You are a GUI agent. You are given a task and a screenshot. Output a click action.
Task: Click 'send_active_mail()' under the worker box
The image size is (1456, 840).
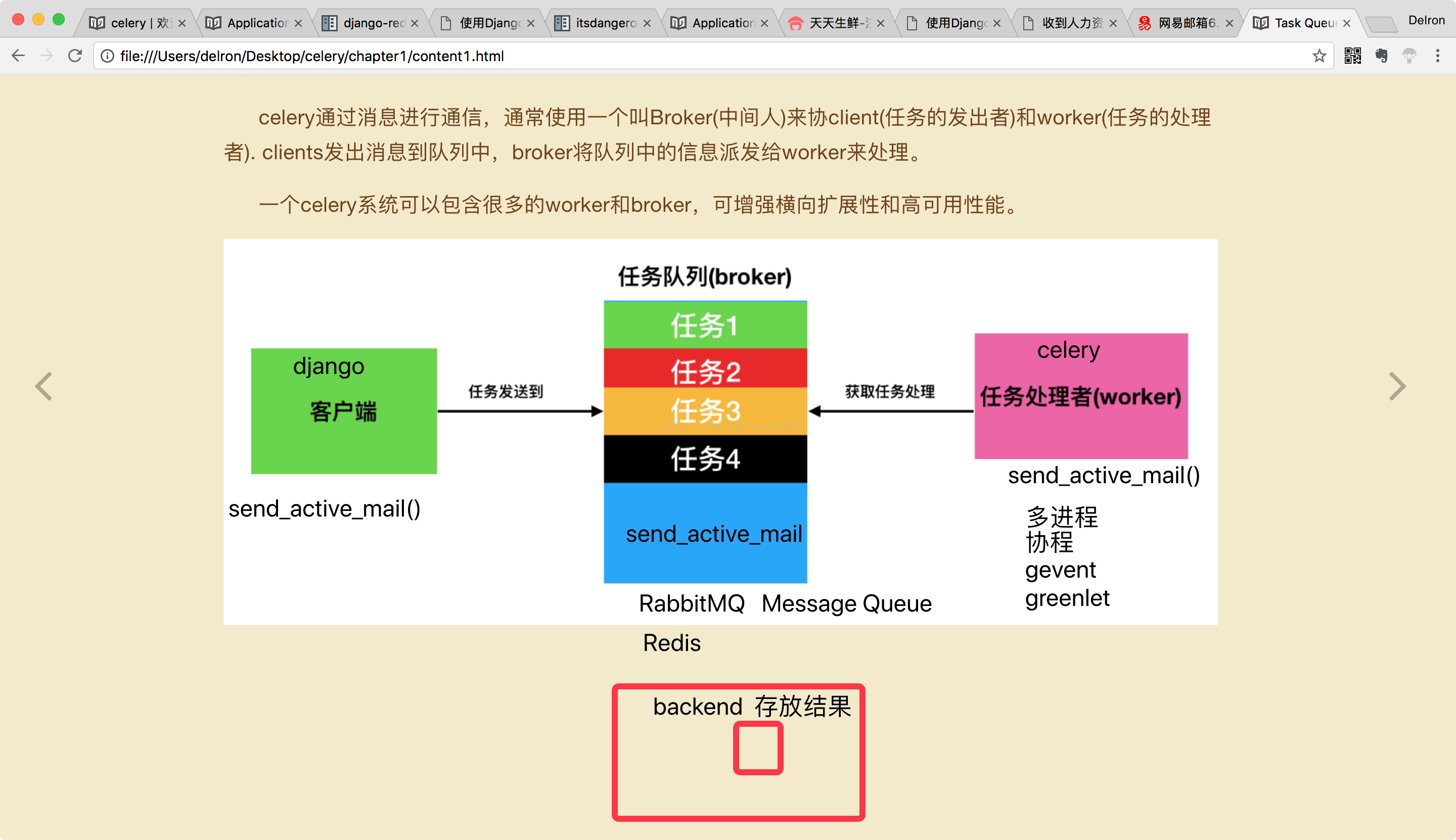pos(1104,476)
